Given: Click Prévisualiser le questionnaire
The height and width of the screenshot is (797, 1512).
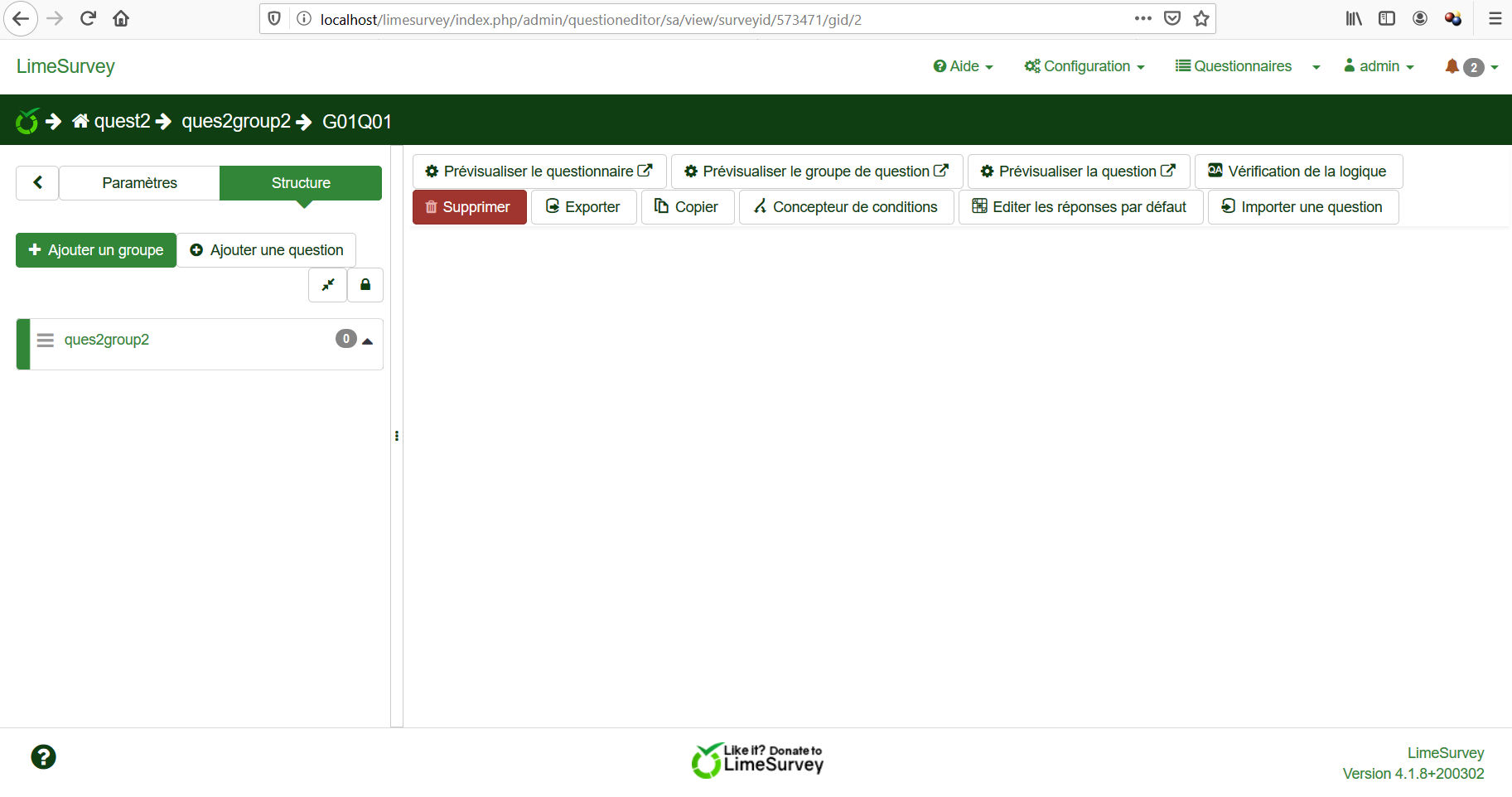Looking at the screenshot, I should (539, 171).
